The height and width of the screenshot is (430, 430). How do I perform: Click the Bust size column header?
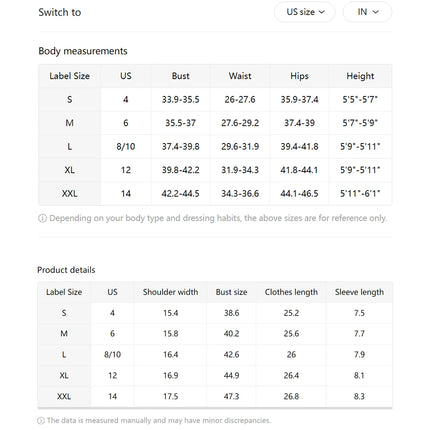pos(231,292)
